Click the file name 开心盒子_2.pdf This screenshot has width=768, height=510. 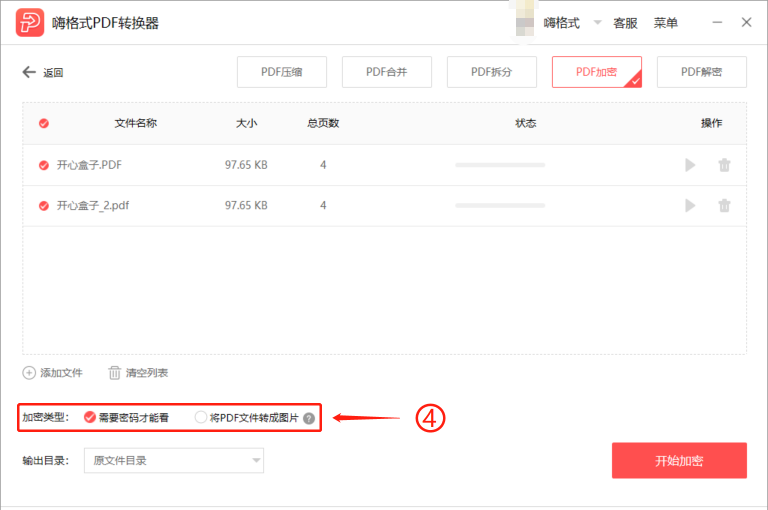[x=93, y=206]
